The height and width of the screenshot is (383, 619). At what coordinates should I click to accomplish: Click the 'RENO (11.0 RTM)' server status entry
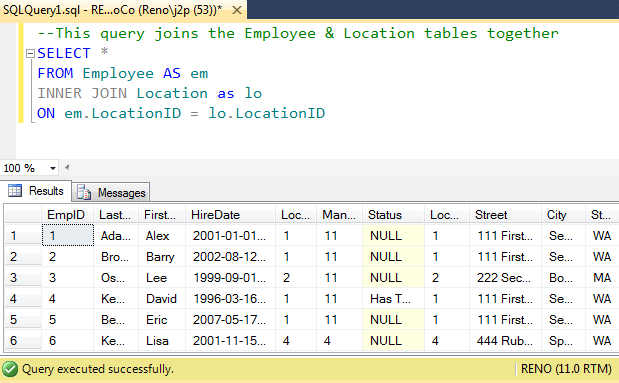[566, 369]
